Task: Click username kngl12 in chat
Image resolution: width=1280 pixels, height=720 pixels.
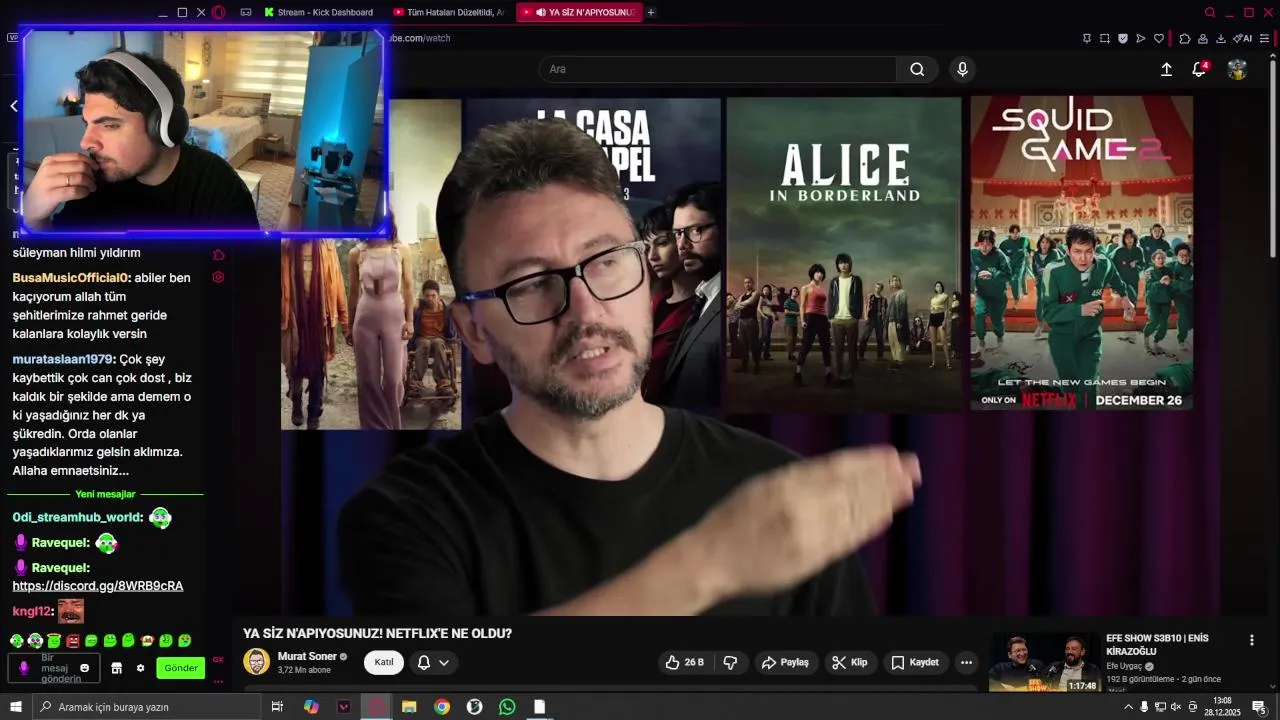Action: tap(31, 611)
